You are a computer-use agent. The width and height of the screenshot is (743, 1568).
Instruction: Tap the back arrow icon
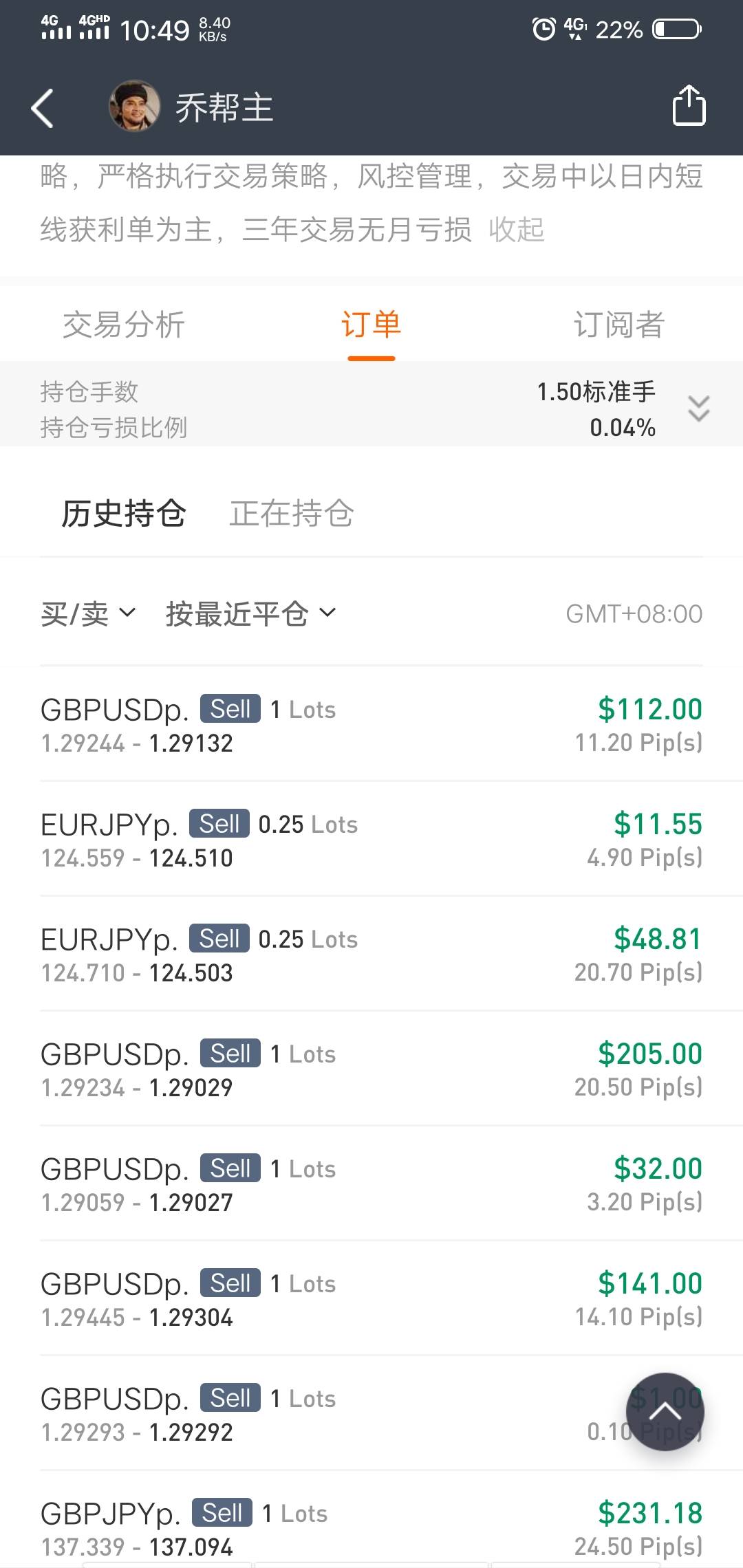[43, 108]
